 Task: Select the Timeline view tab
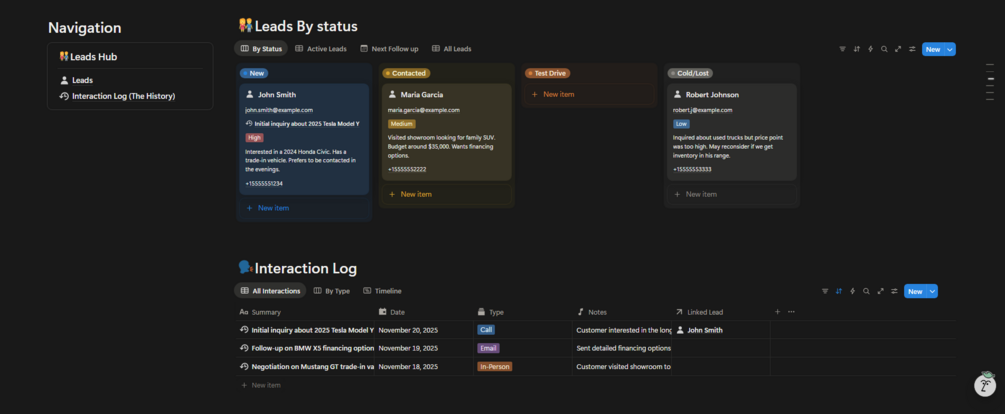click(382, 291)
